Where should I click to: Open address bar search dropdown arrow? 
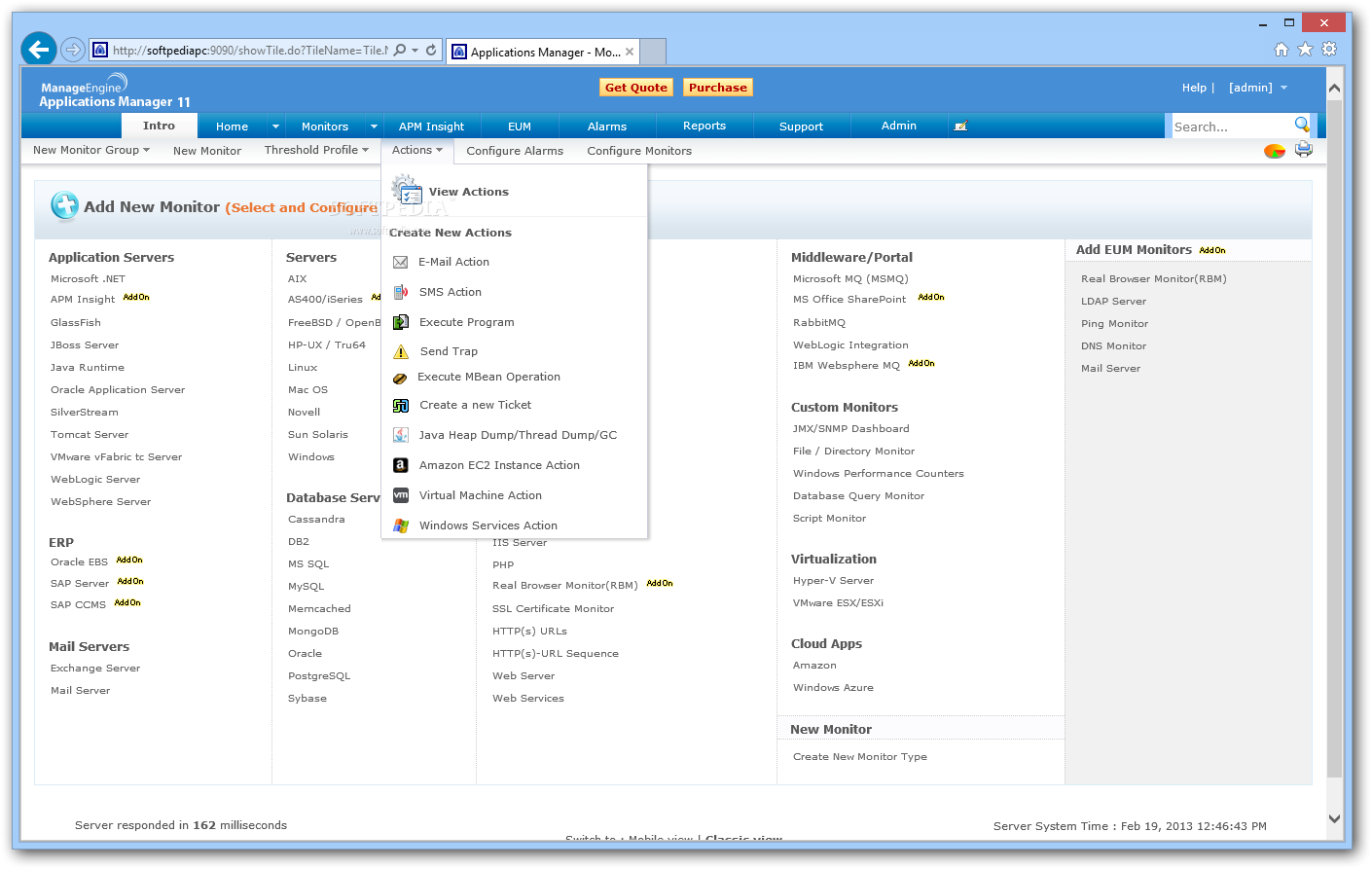pyautogui.click(x=415, y=50)
